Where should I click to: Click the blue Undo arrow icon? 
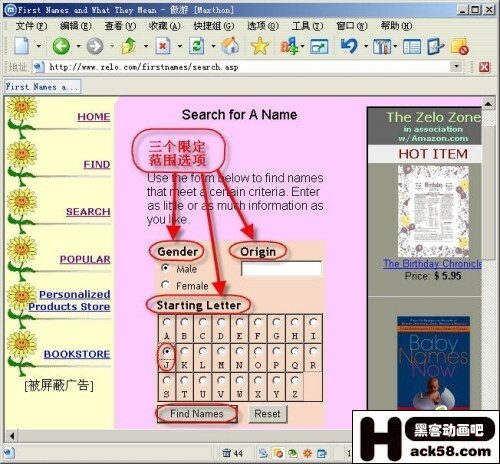349,46
